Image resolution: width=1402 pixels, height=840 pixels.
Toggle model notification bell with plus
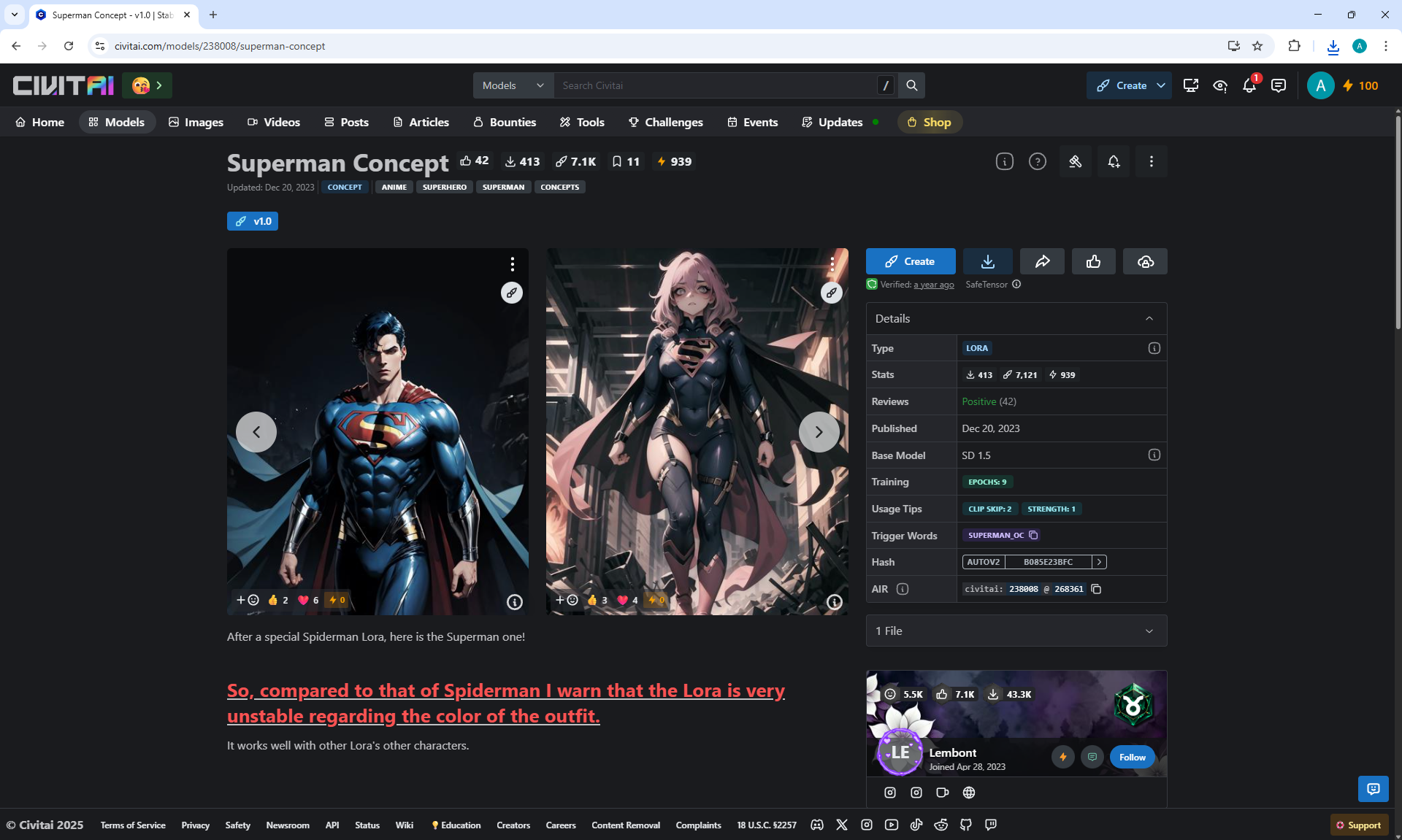coord(1113,162)
